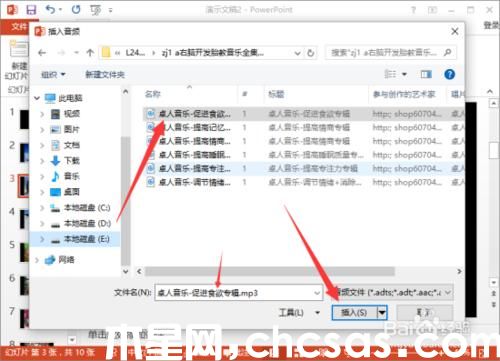Image resolution: width=500 pixels, height=361 pixels.
Task: Select slide 5 thumbnail in PowerPoint
Action: [25, 252]
